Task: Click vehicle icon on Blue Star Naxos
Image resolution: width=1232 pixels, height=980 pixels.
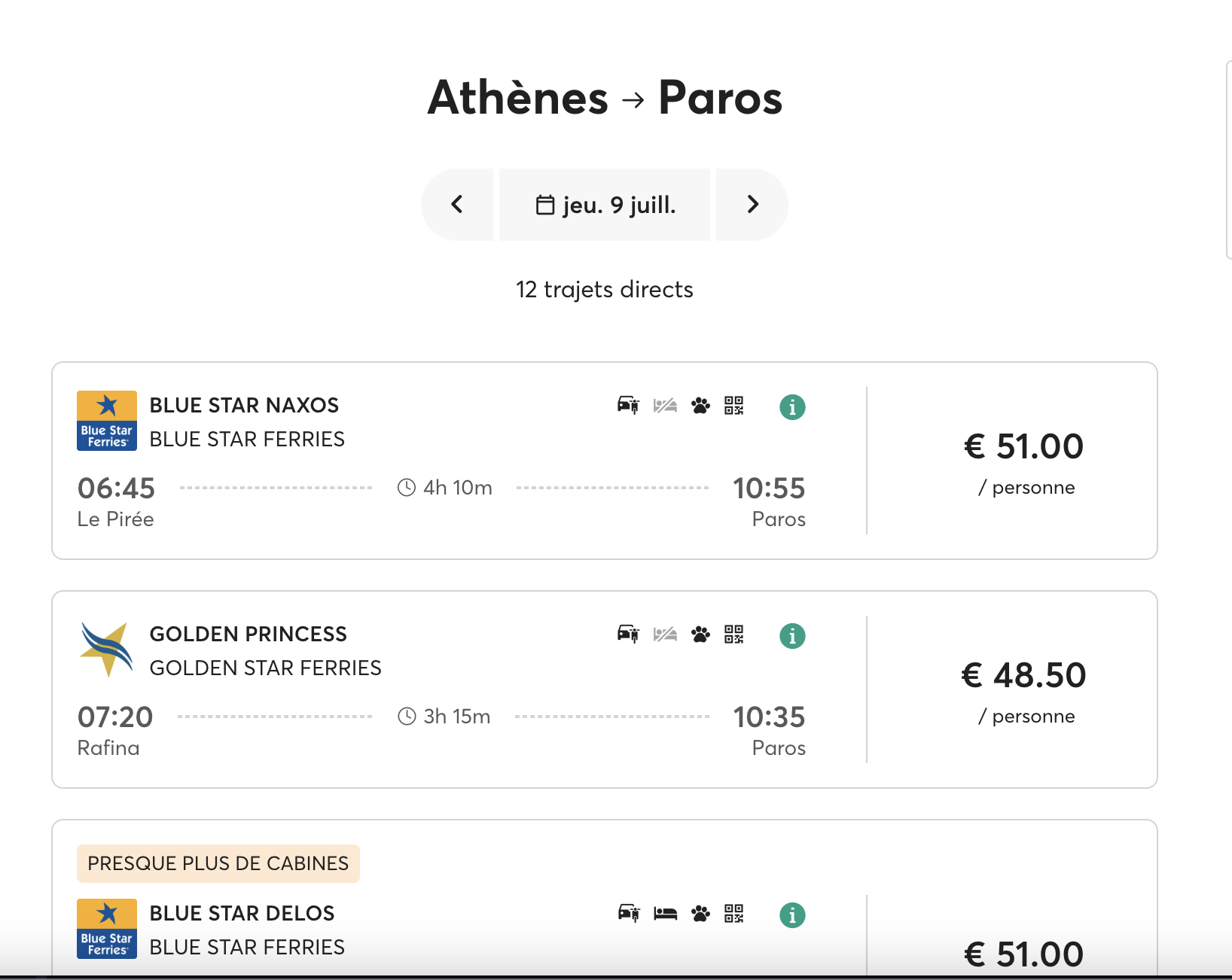Action: 628,406
